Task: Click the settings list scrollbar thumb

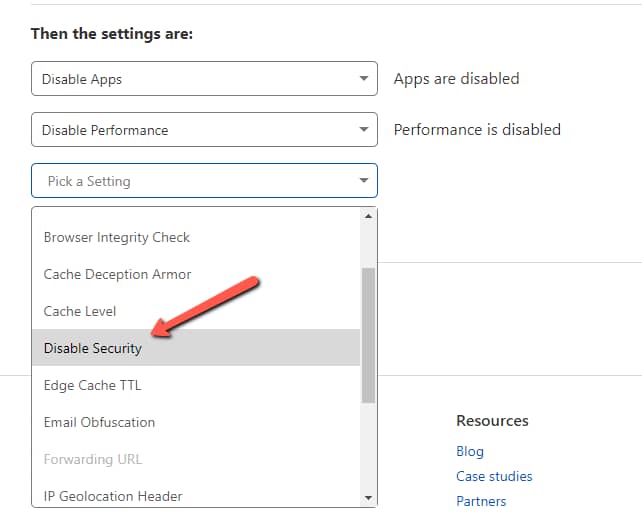Action: [368, 333]
